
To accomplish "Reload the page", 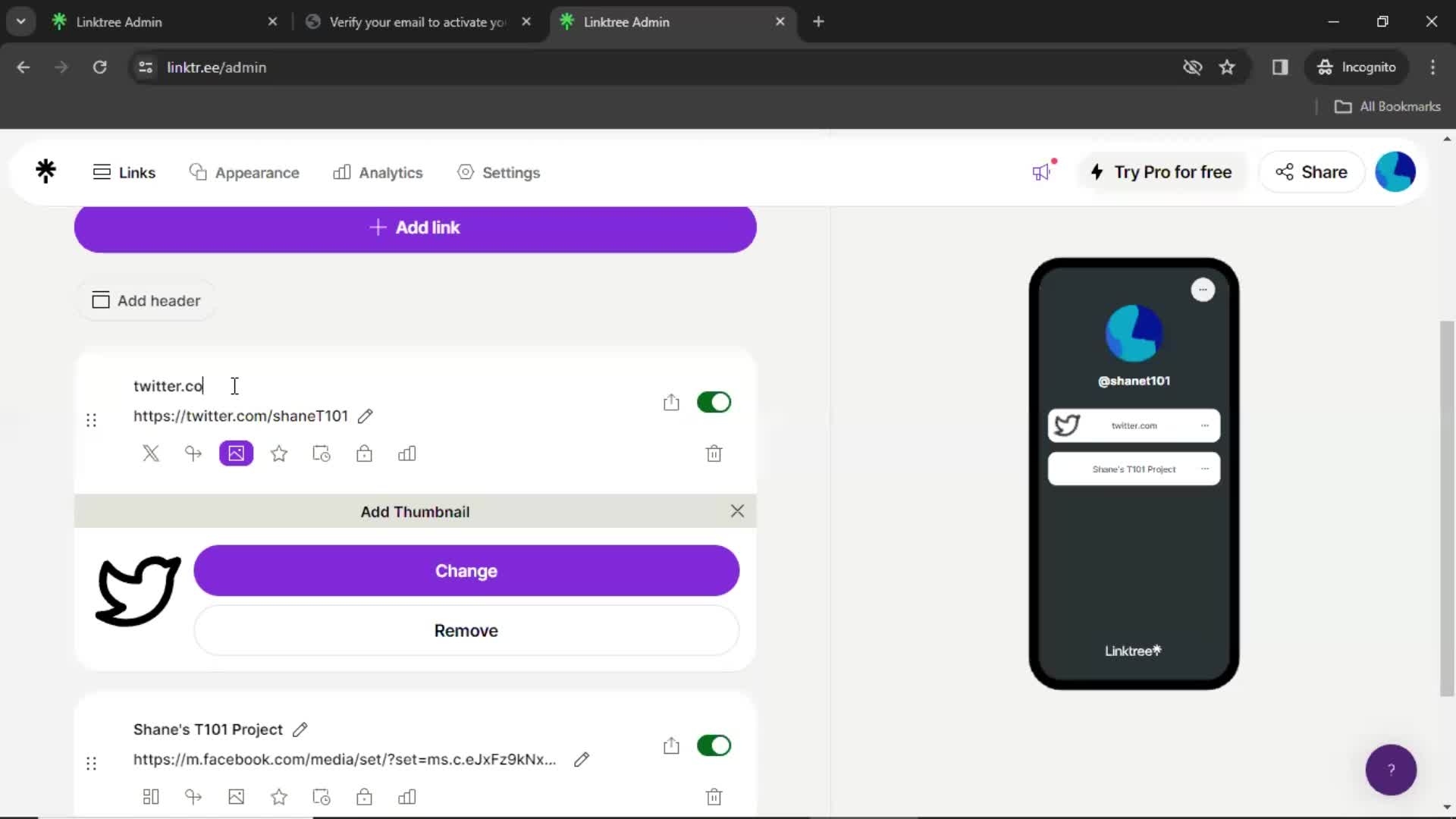I will tap(99, 67).
